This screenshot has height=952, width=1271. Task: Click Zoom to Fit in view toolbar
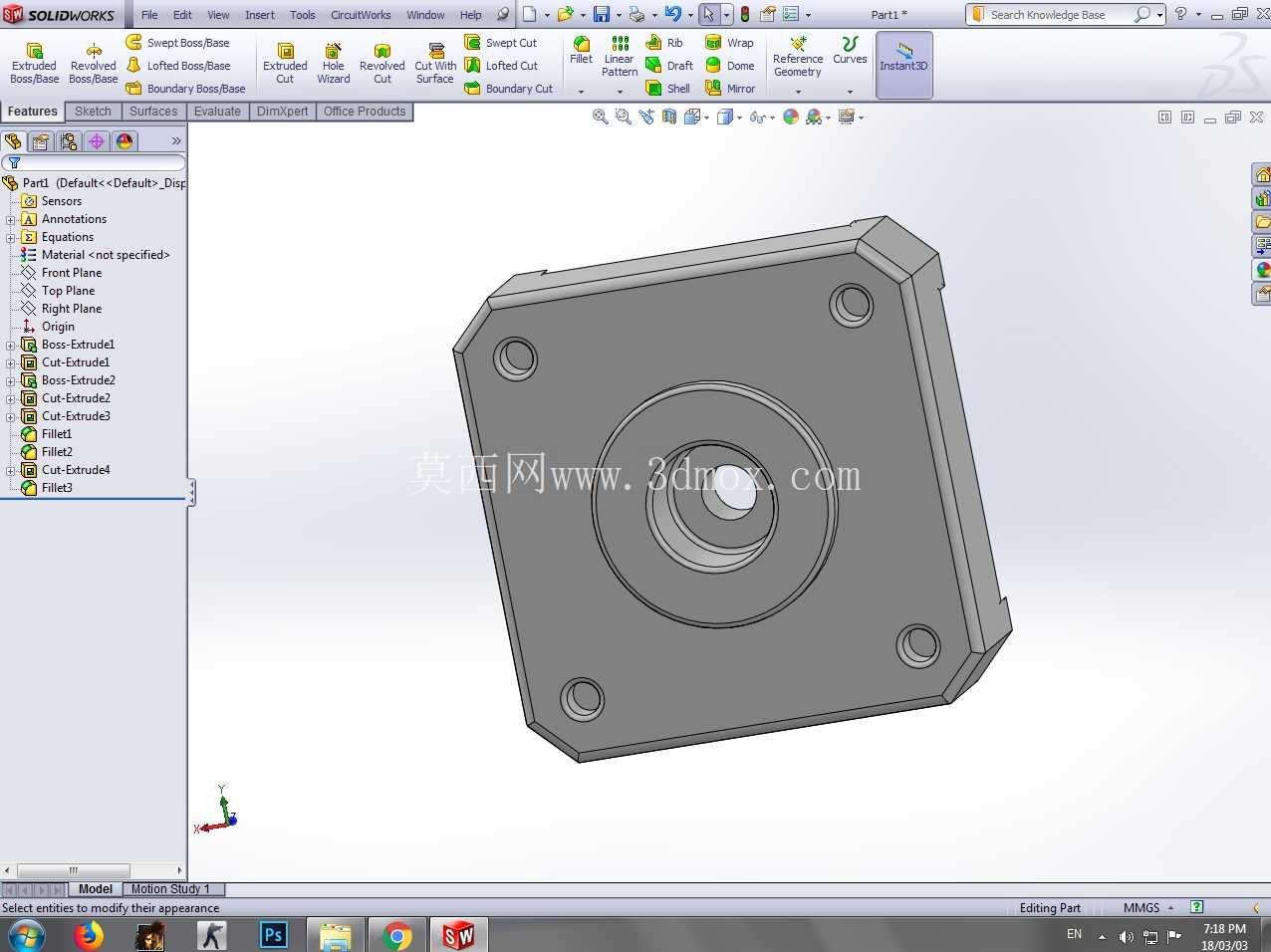[x=601, y=117]
